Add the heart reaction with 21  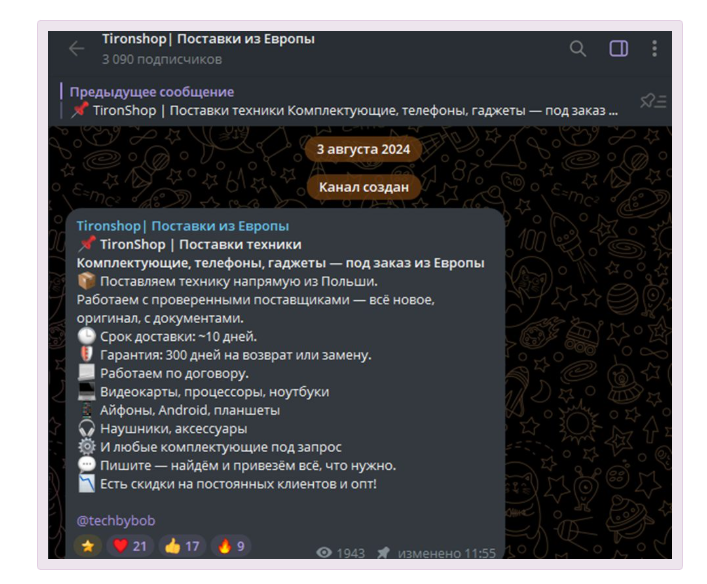130,546
